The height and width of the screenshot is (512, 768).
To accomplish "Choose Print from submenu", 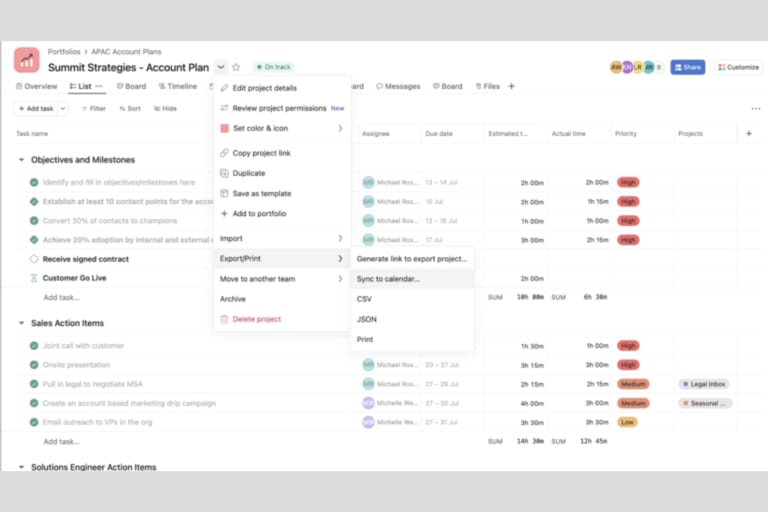I will (412, 339).
